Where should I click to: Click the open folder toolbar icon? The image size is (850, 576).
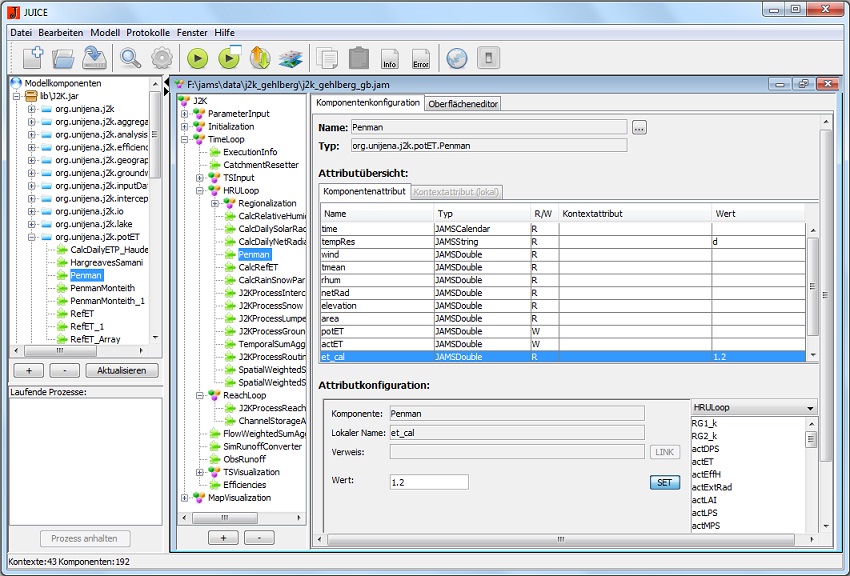pyautogui.click(x=64, y=58)
